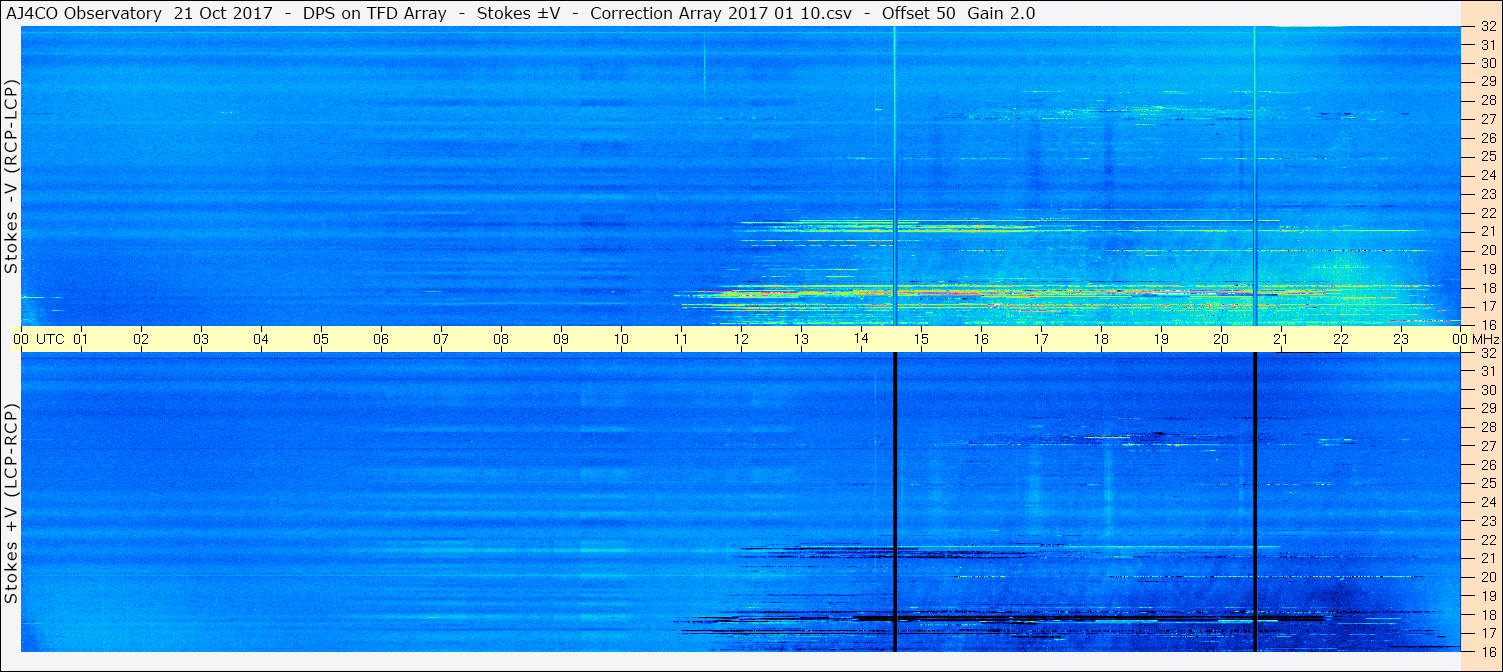Click the Gain 2.0 value in the header
This screenshot has width=1503, height=672.
pyautogui.click(x=1002, y=13)
